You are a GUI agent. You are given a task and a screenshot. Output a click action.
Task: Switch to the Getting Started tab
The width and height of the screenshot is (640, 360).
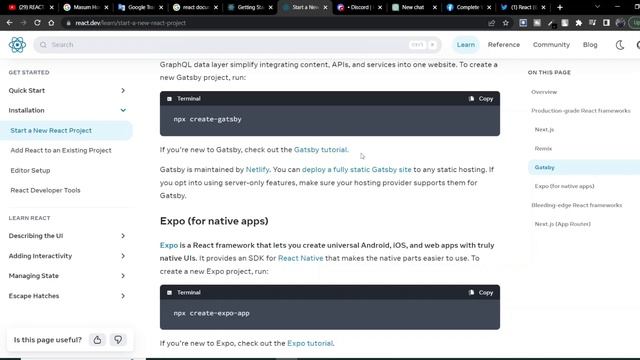248,7
